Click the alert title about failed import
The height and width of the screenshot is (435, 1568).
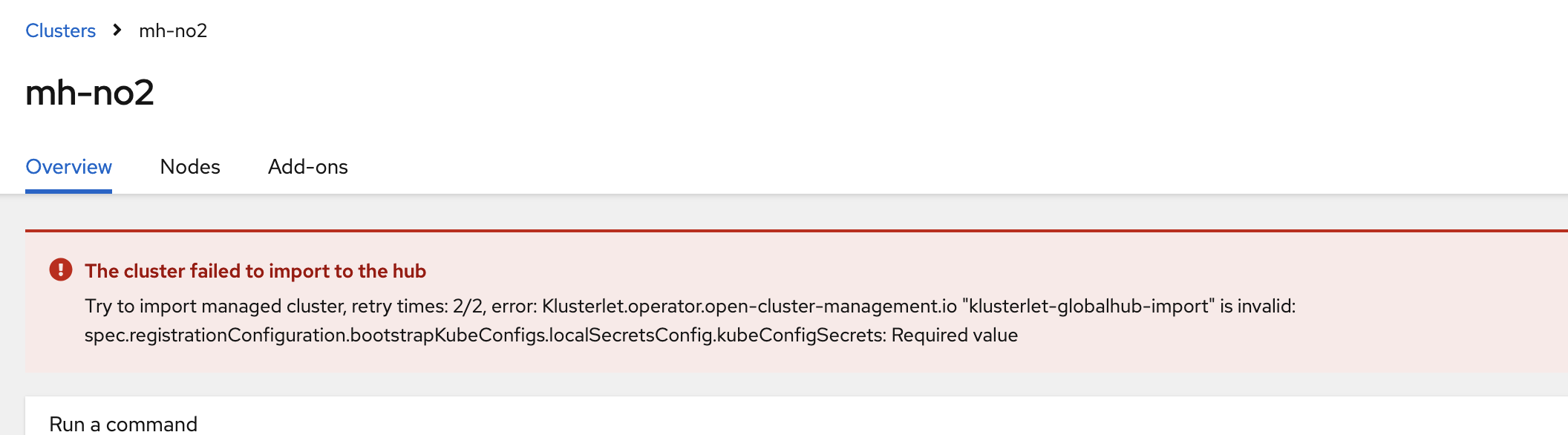(x=255, y=271)
